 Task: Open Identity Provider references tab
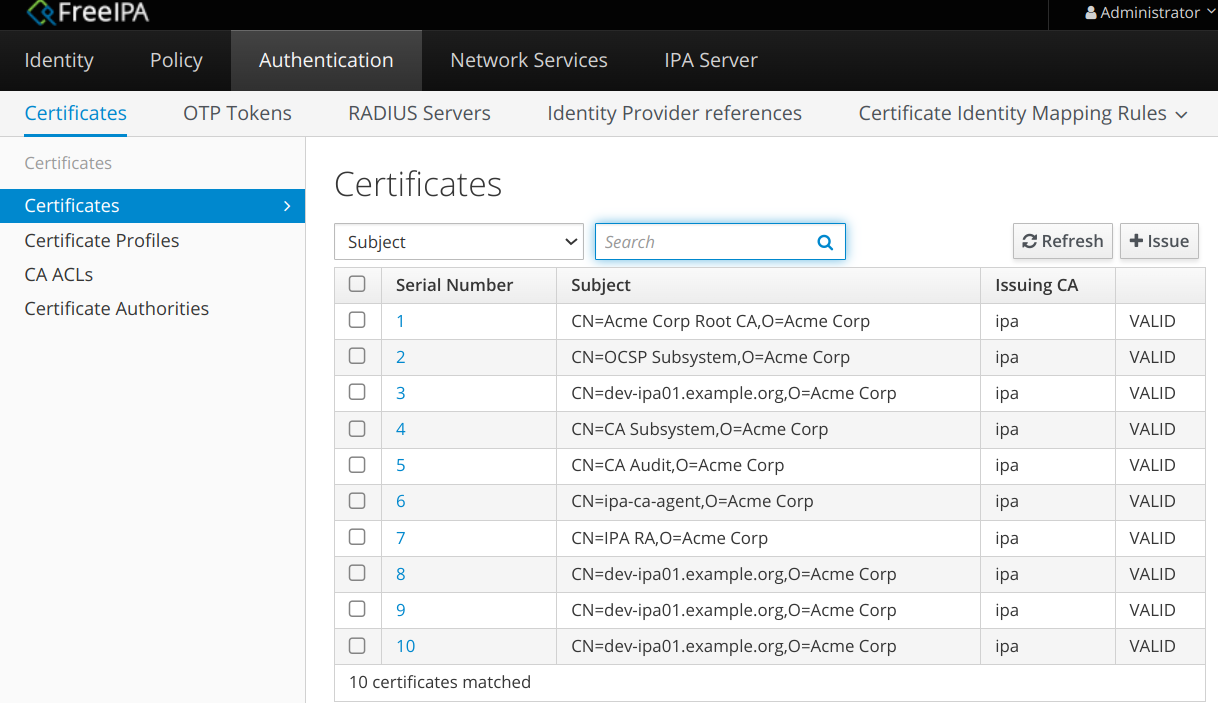[675, 113]
